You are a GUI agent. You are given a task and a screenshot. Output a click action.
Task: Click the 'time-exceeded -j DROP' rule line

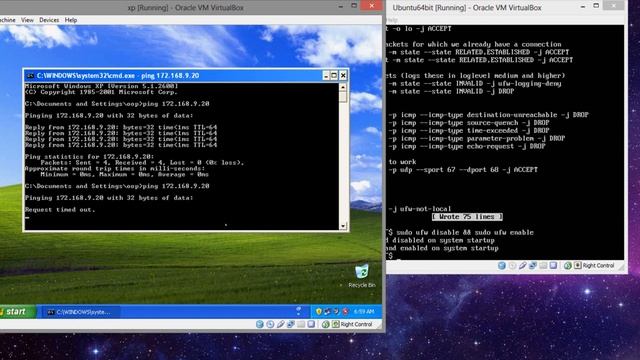point(469,131)
